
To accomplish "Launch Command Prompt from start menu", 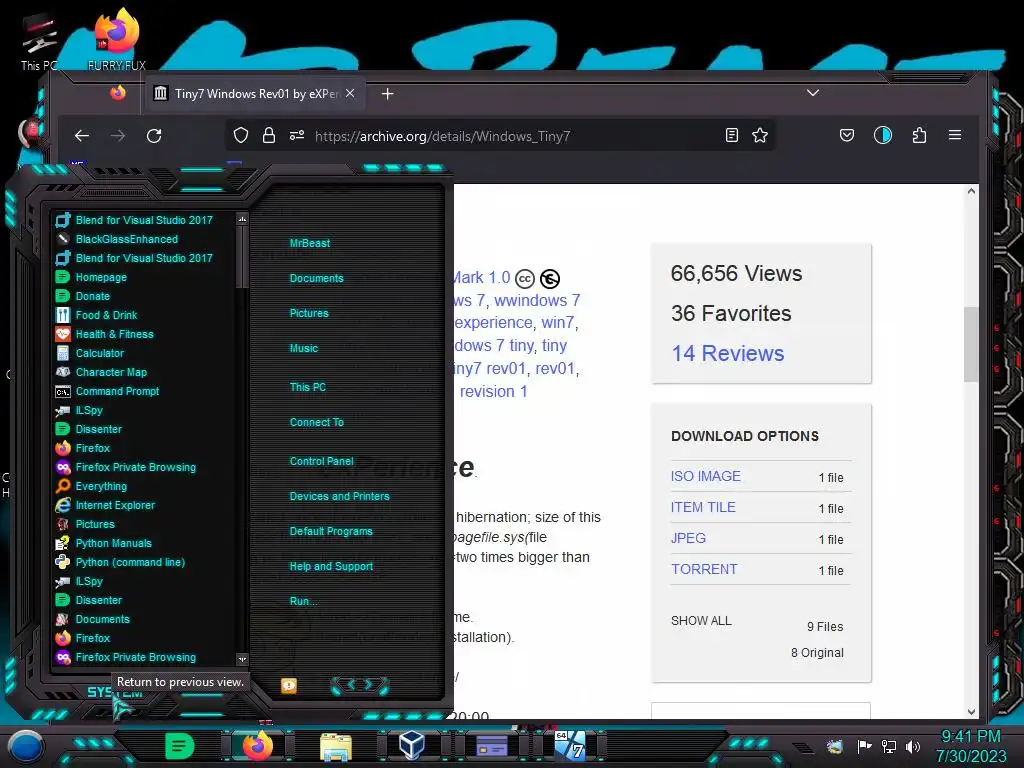I will 118,391.
